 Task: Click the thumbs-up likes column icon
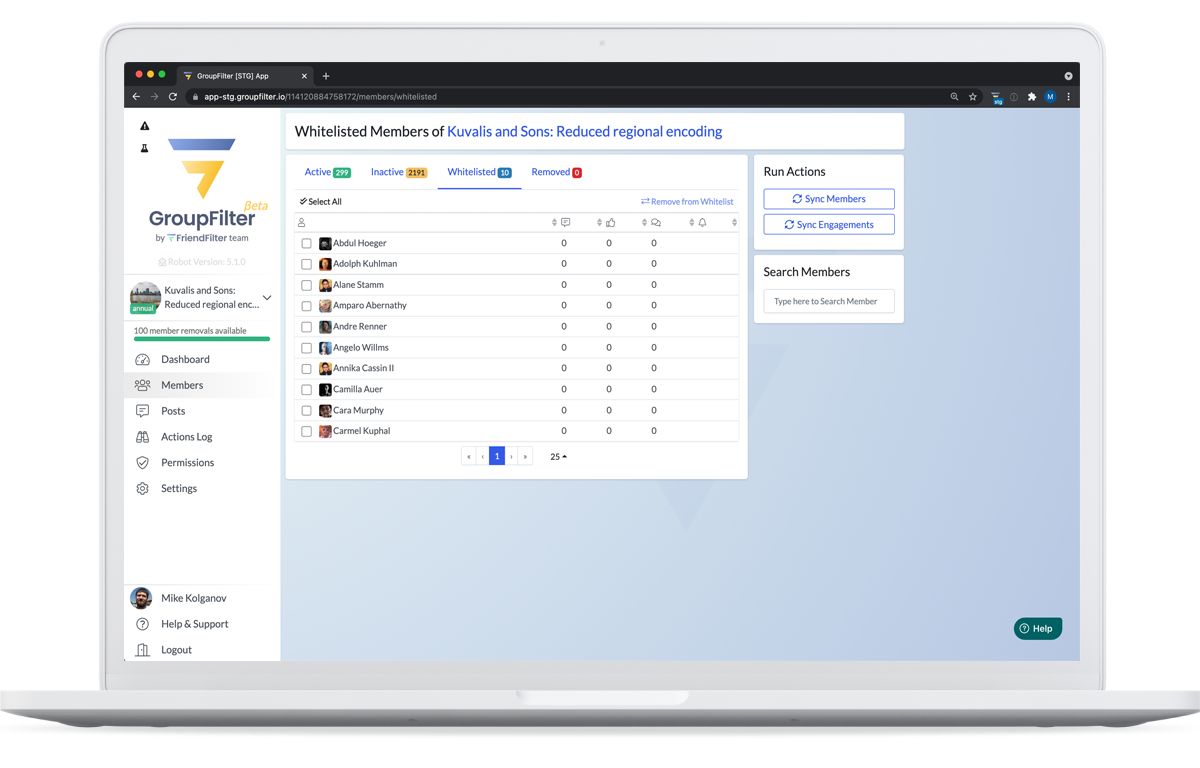pyautogui.click(x=610, y=221)
